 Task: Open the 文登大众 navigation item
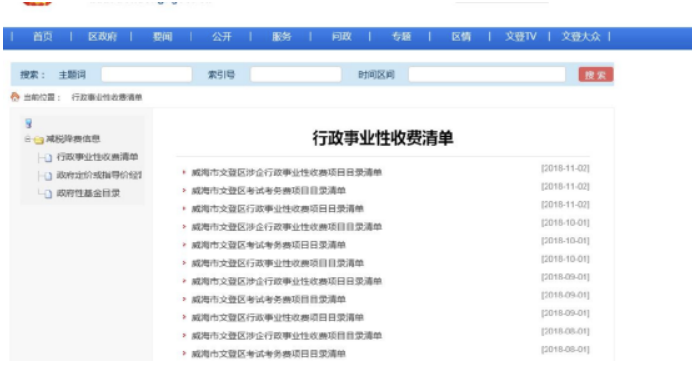[581, 37]
